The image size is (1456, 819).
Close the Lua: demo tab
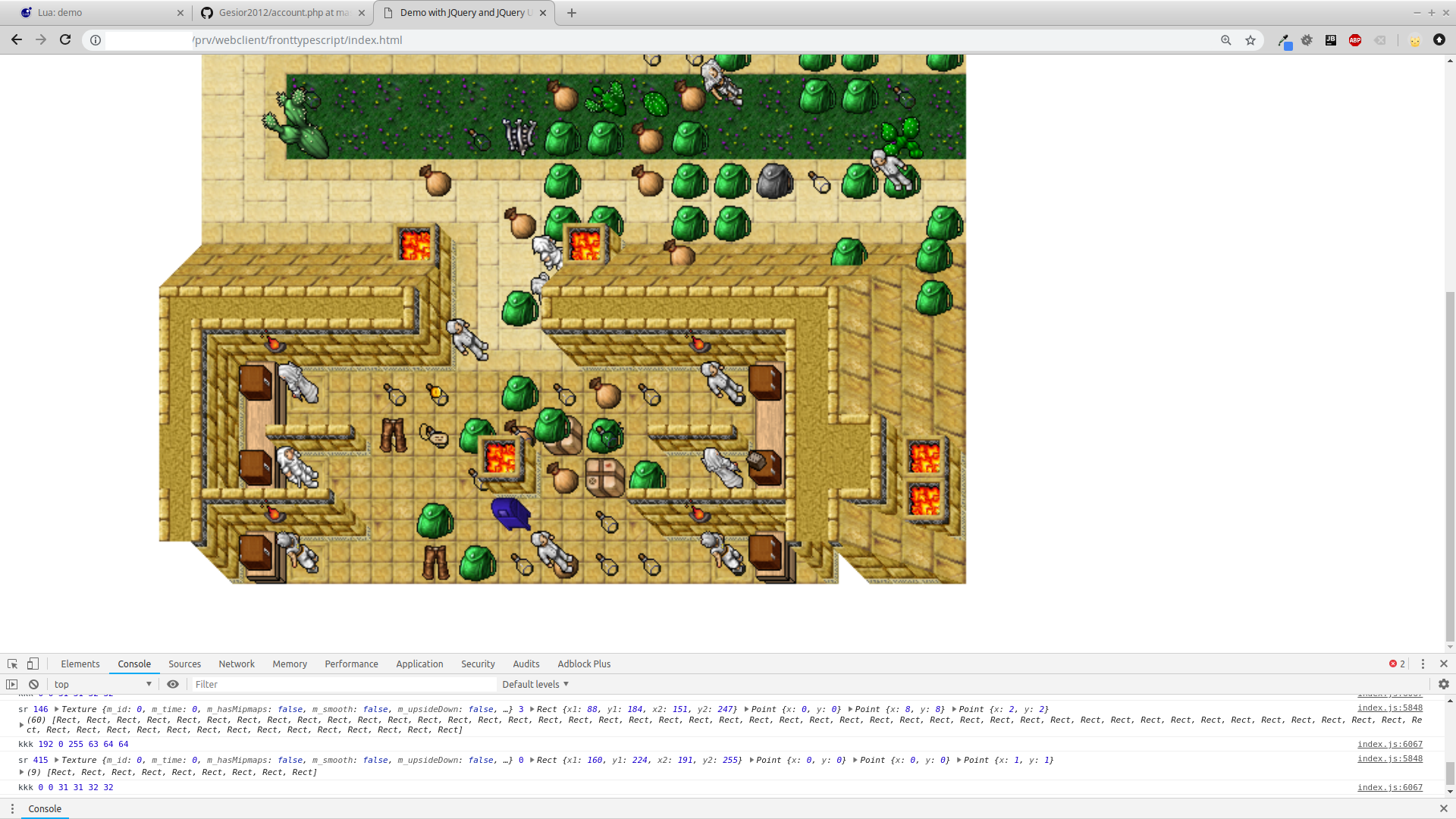pyautogui.click(x=180, y=13)
